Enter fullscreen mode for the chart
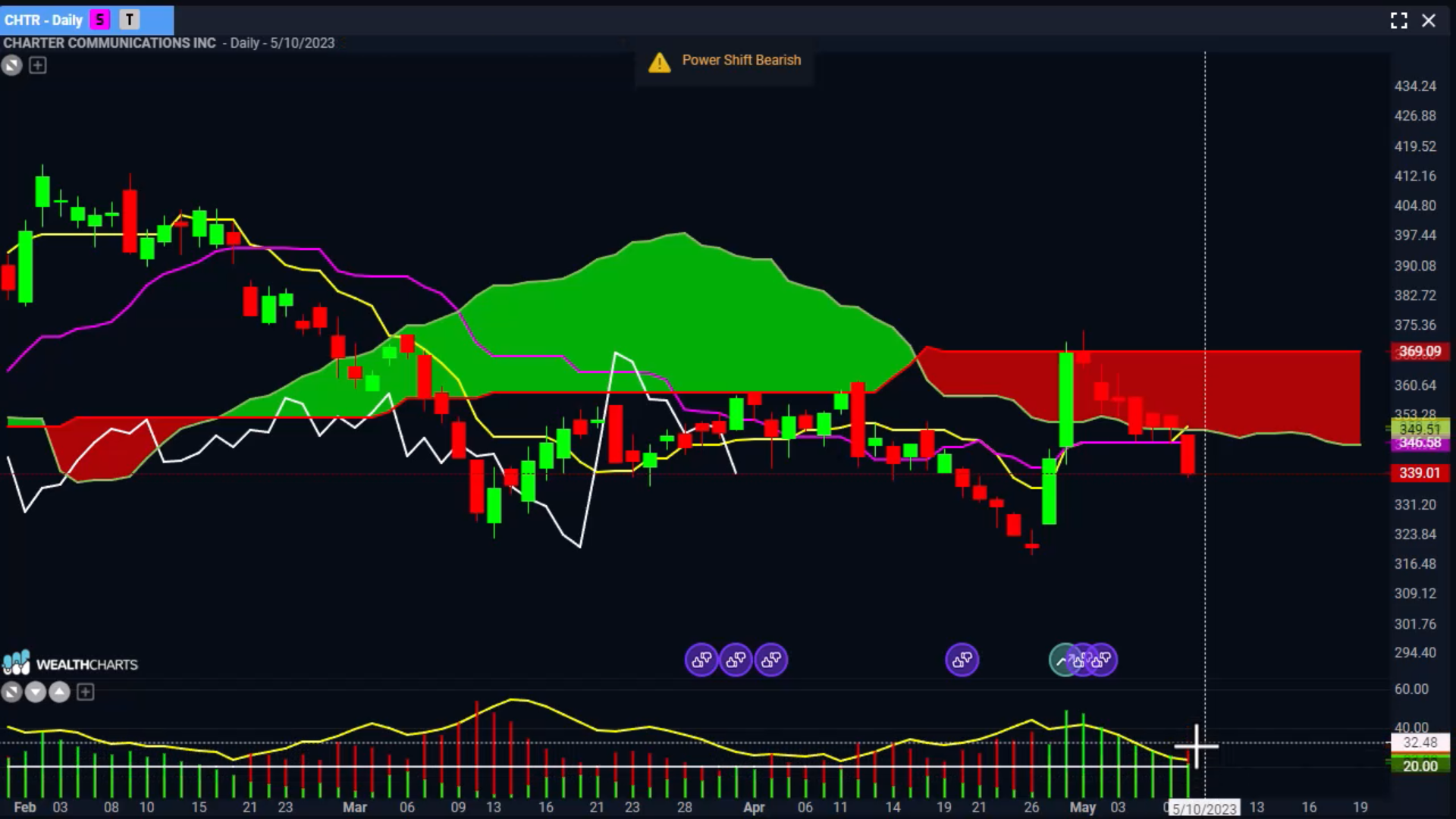The width and height of the screenshot is (1456, 819). point(1399,20)
